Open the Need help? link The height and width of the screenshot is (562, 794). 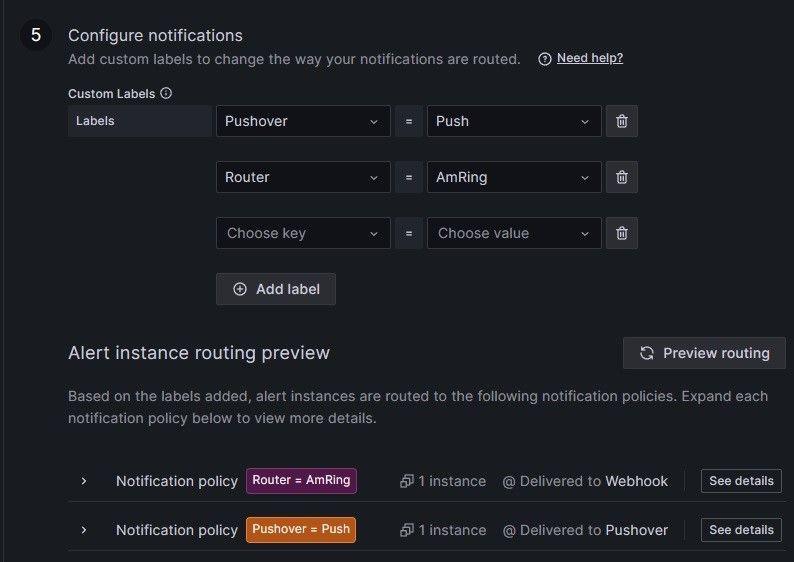[590, 58]
